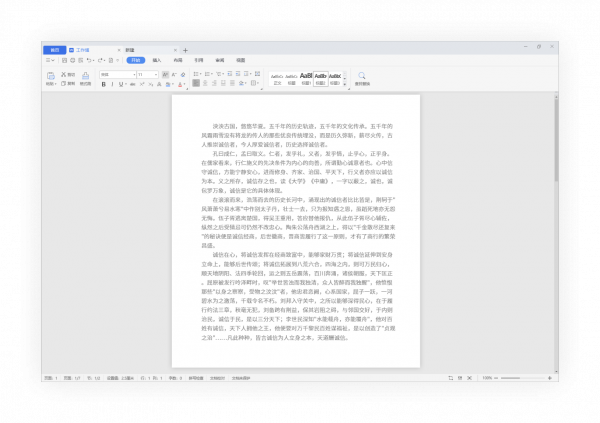
Task: Click the Superscript X² icon
Action: 142,84
